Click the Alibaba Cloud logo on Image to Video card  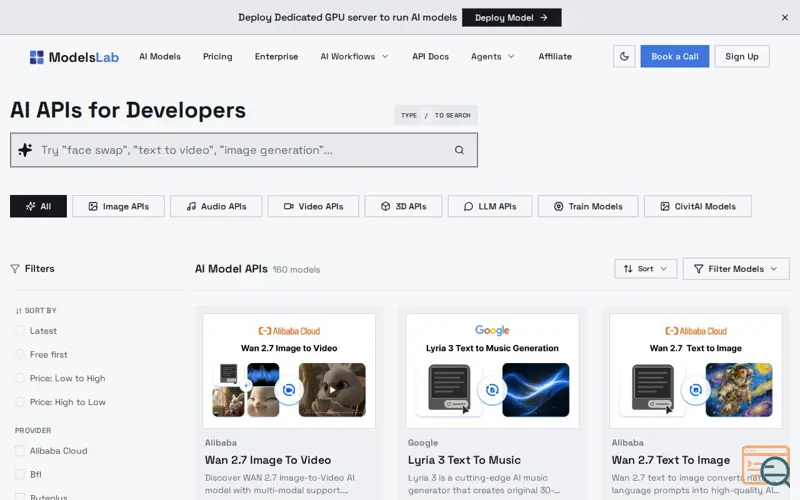tap(289, 331)
